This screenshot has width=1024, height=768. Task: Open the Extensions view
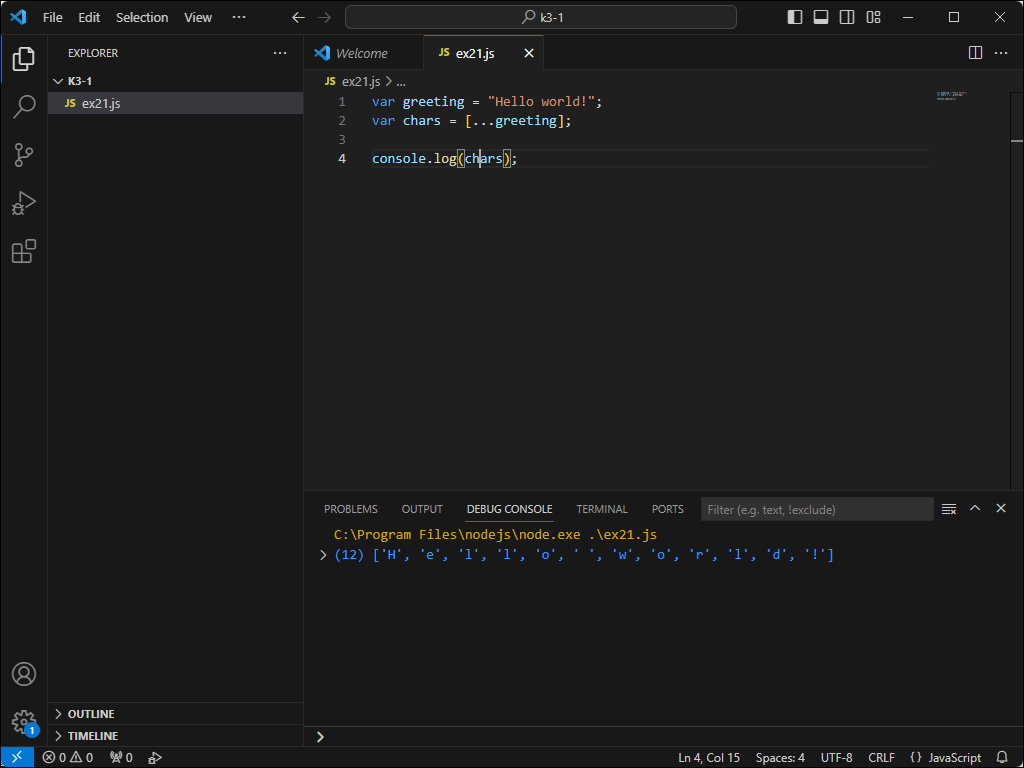pos(24,251)
